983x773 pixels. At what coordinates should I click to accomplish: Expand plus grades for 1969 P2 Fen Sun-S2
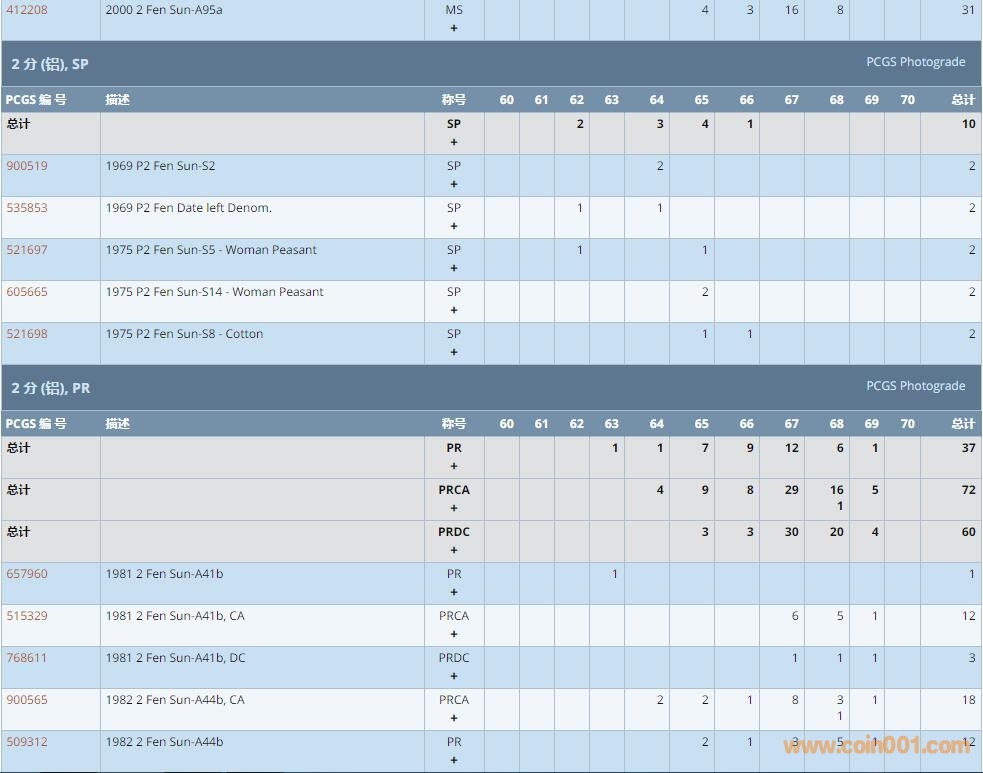point(454,184)
